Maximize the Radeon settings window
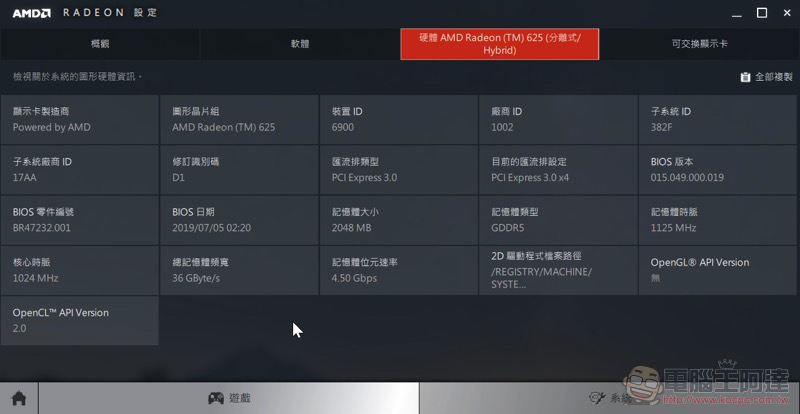Viewport: 800px width, 414px height. (x=762, y=13)
